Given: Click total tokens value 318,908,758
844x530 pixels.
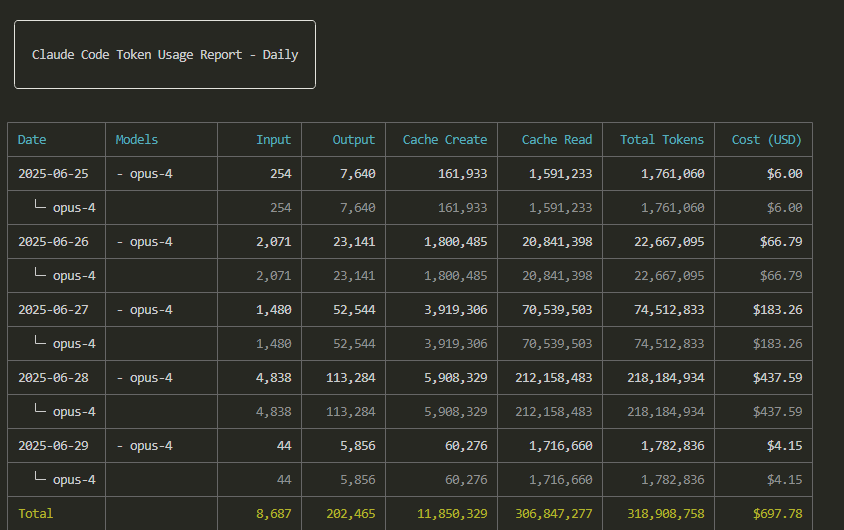Looking at the screenshot, I should (665, 514).
